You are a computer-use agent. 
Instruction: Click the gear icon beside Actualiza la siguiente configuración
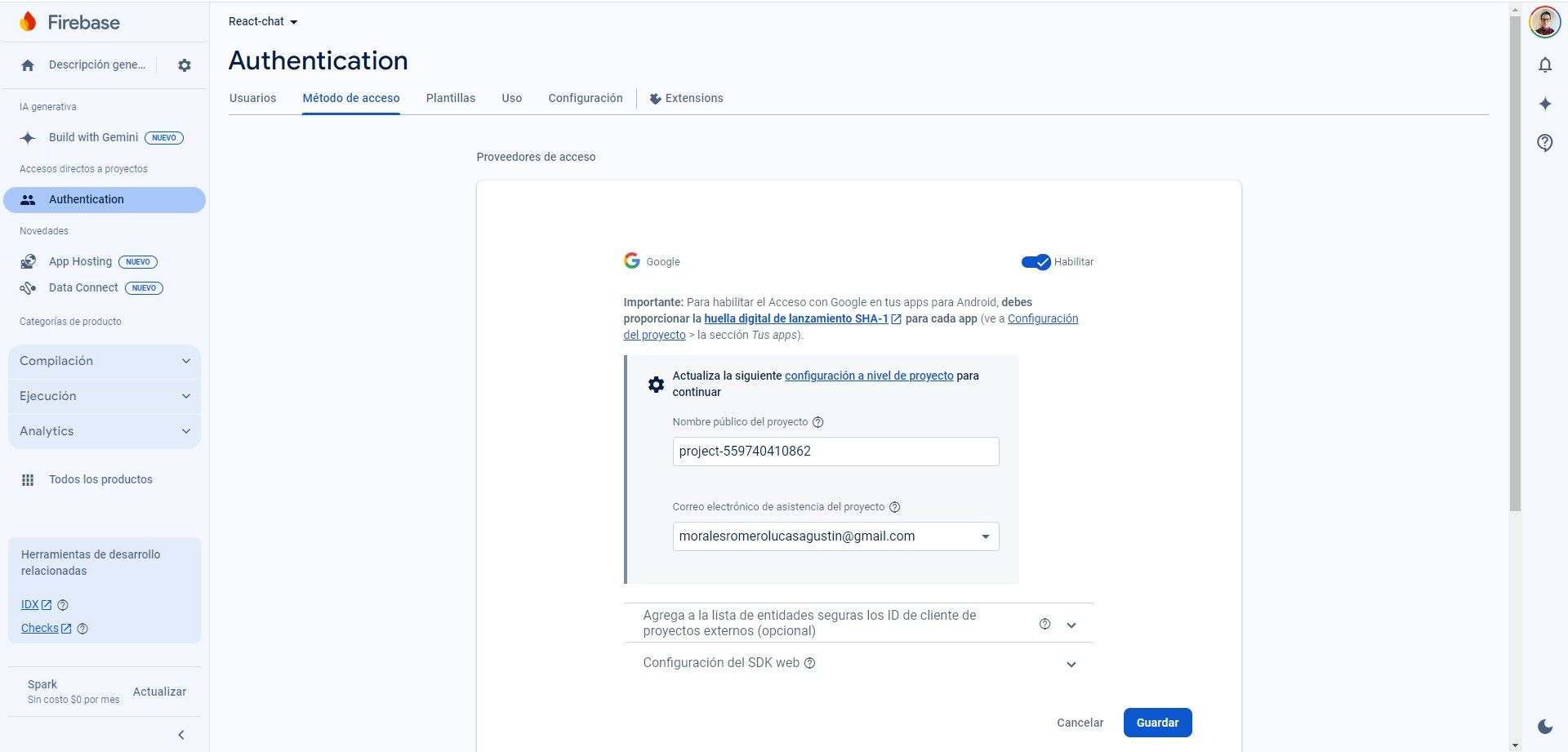click(x=656, y=385)
